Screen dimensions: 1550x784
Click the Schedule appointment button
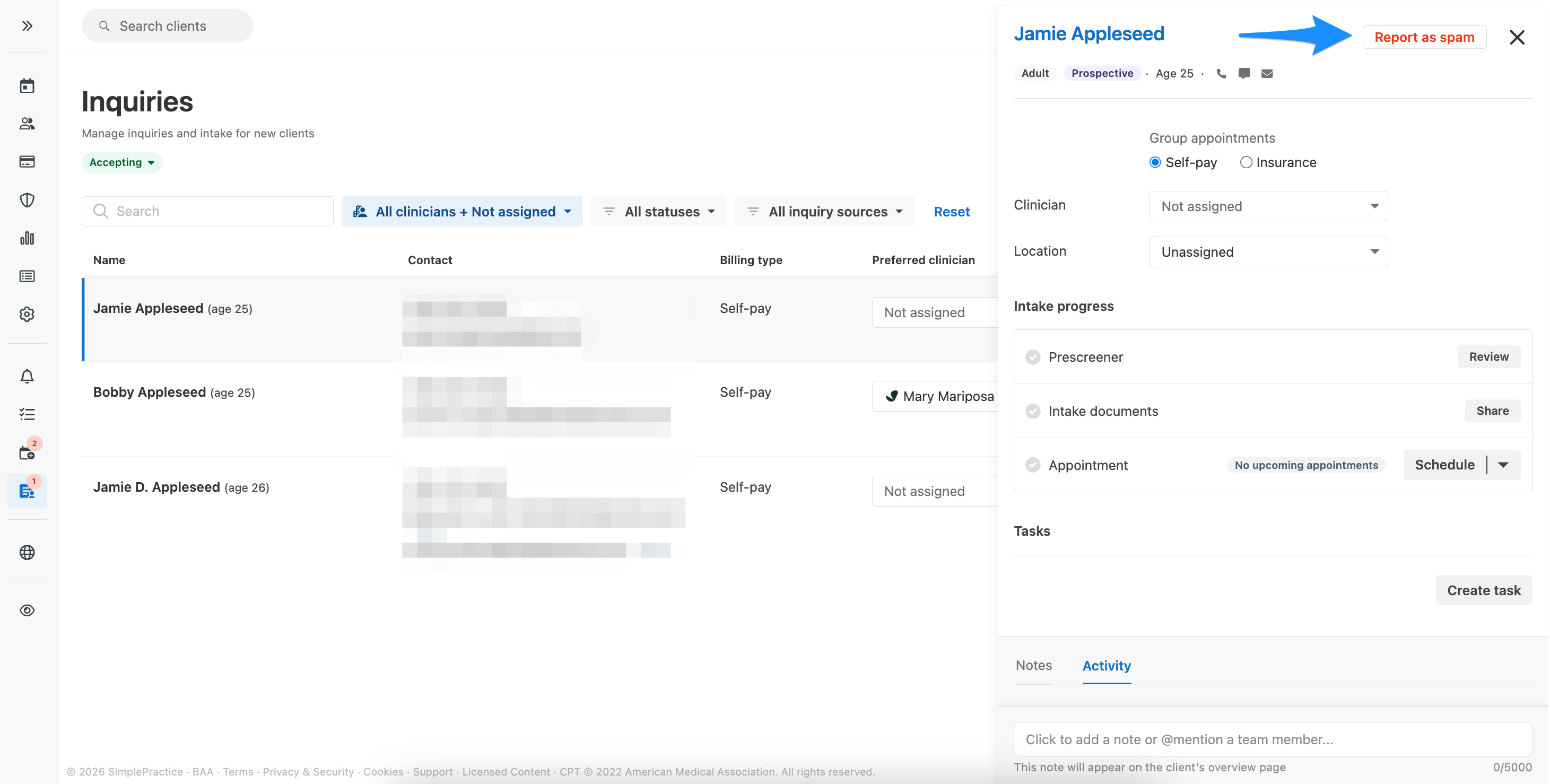point(1444,465)
